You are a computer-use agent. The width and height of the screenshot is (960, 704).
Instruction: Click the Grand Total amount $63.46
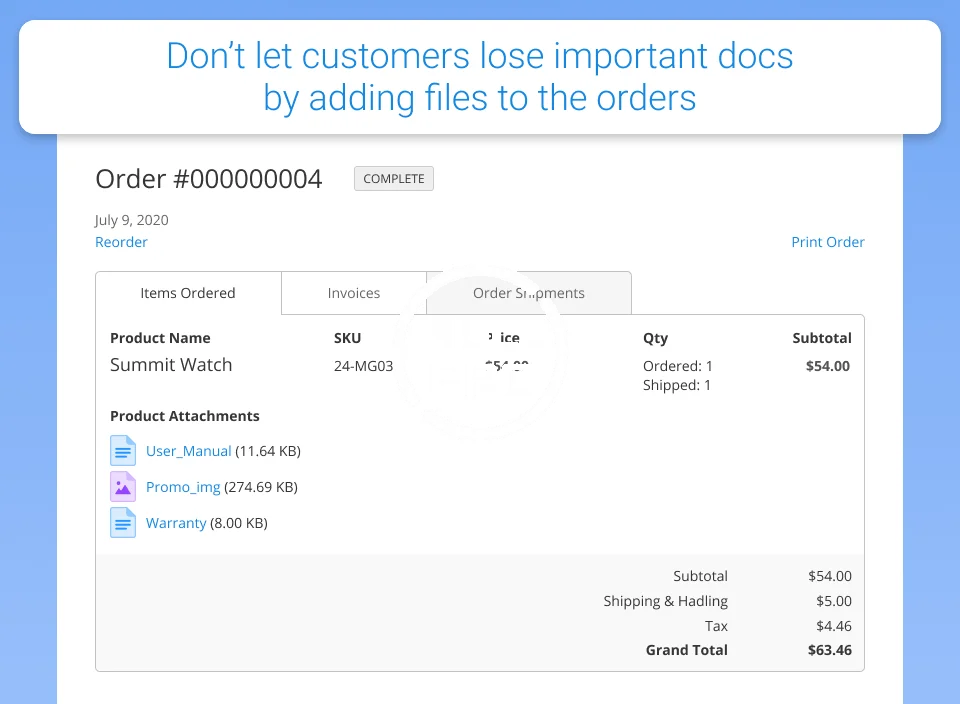[x=829, y=650]
